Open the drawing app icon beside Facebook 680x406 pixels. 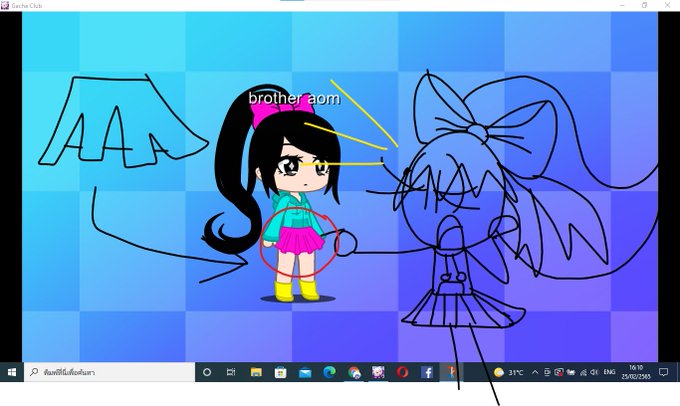click(x=451, y=372)
